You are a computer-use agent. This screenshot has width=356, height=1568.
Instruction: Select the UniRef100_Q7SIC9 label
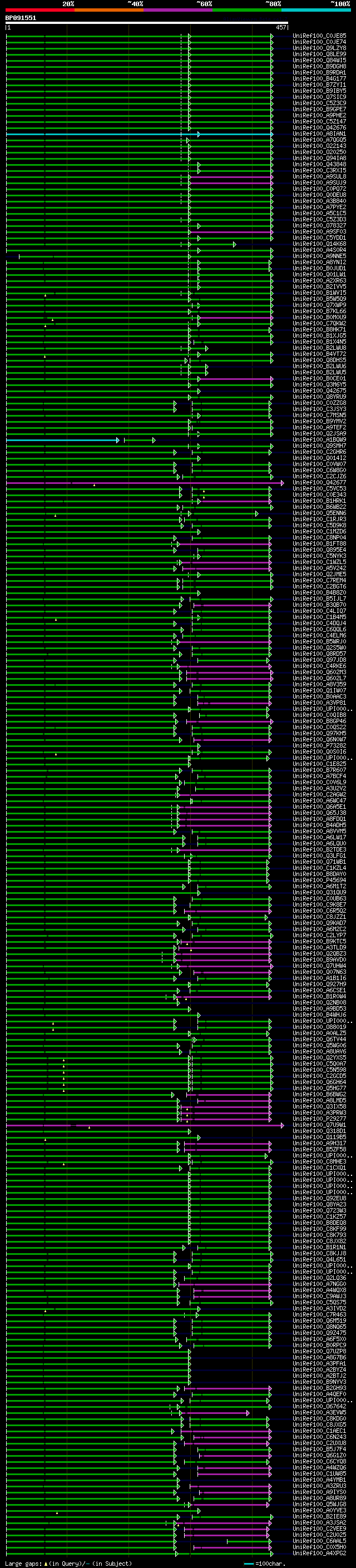[319, 97]
